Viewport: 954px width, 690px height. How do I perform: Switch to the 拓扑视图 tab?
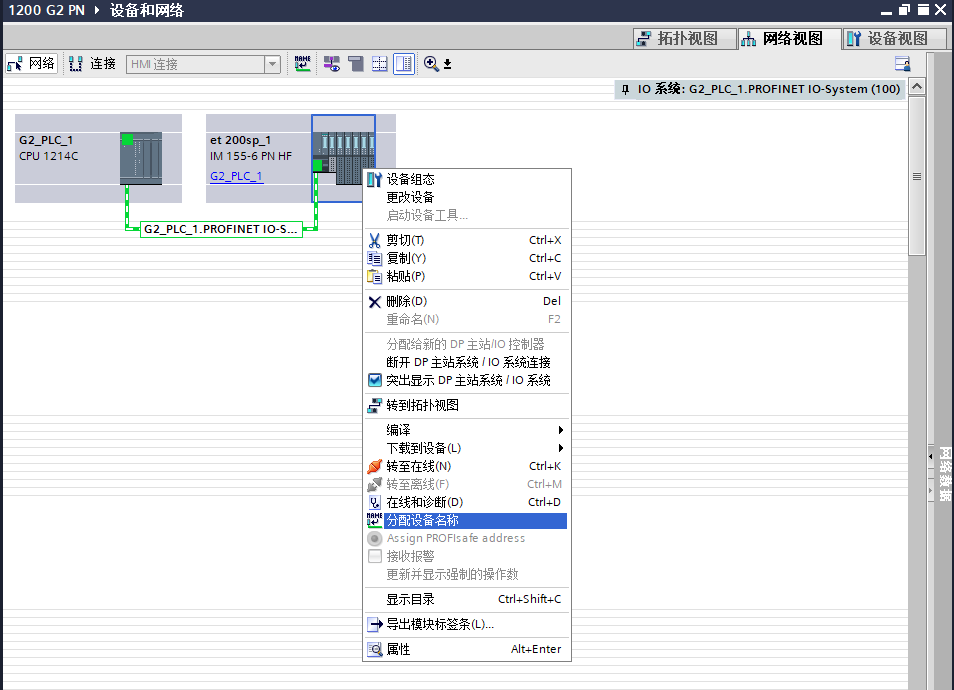pos(677,39)
